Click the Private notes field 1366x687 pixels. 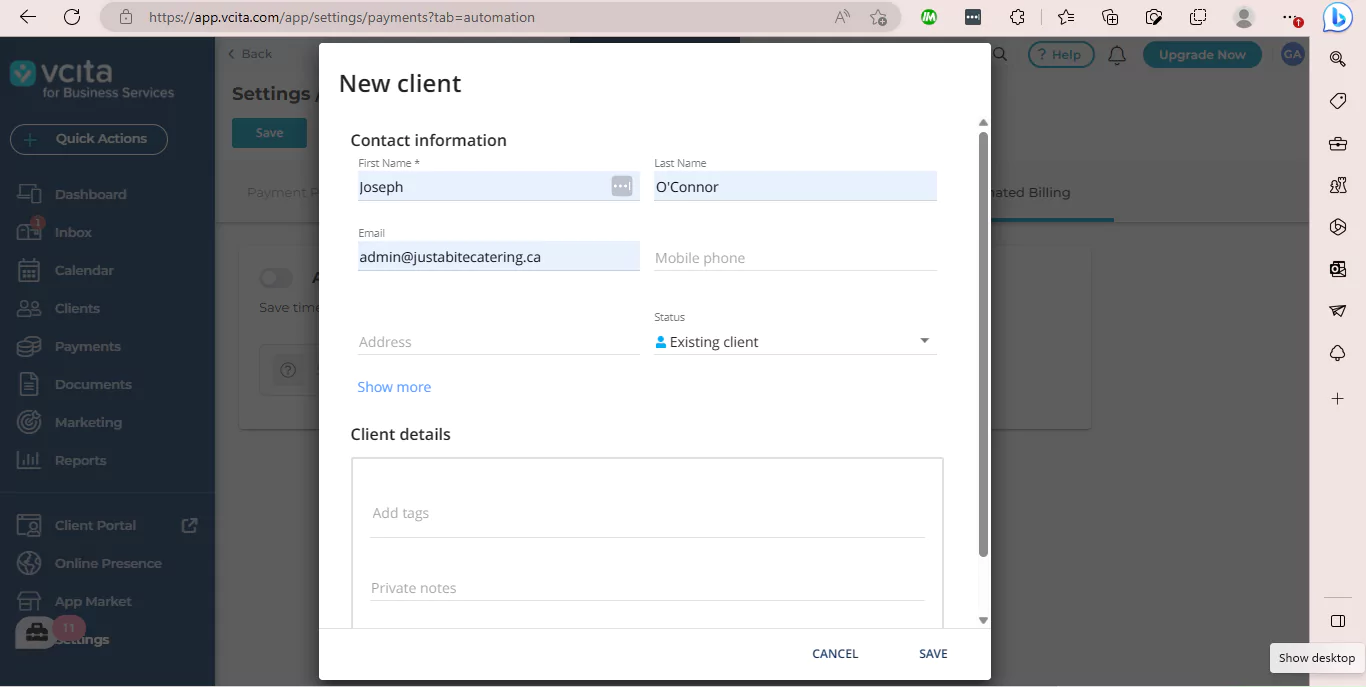[x=647, y=588]
